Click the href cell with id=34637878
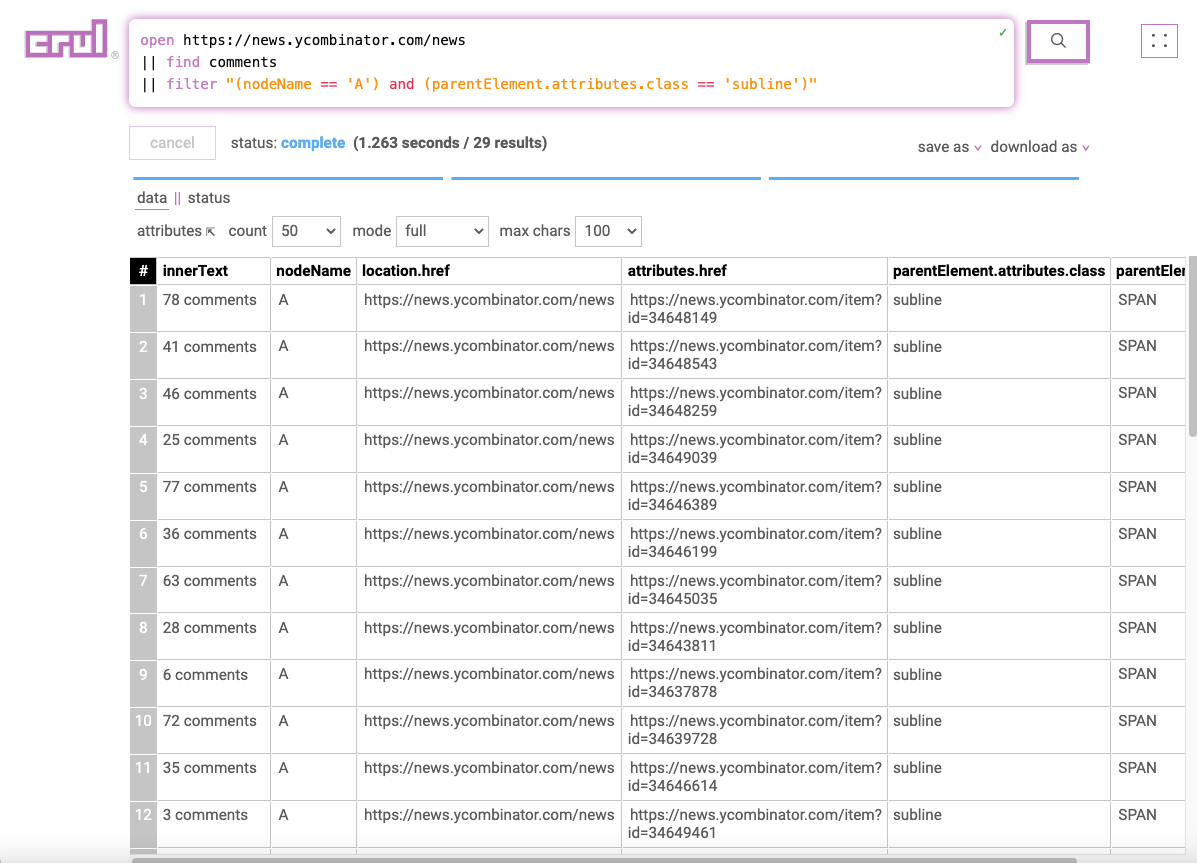Screen dimensions: 1197x863 click(x=754, y=684)
